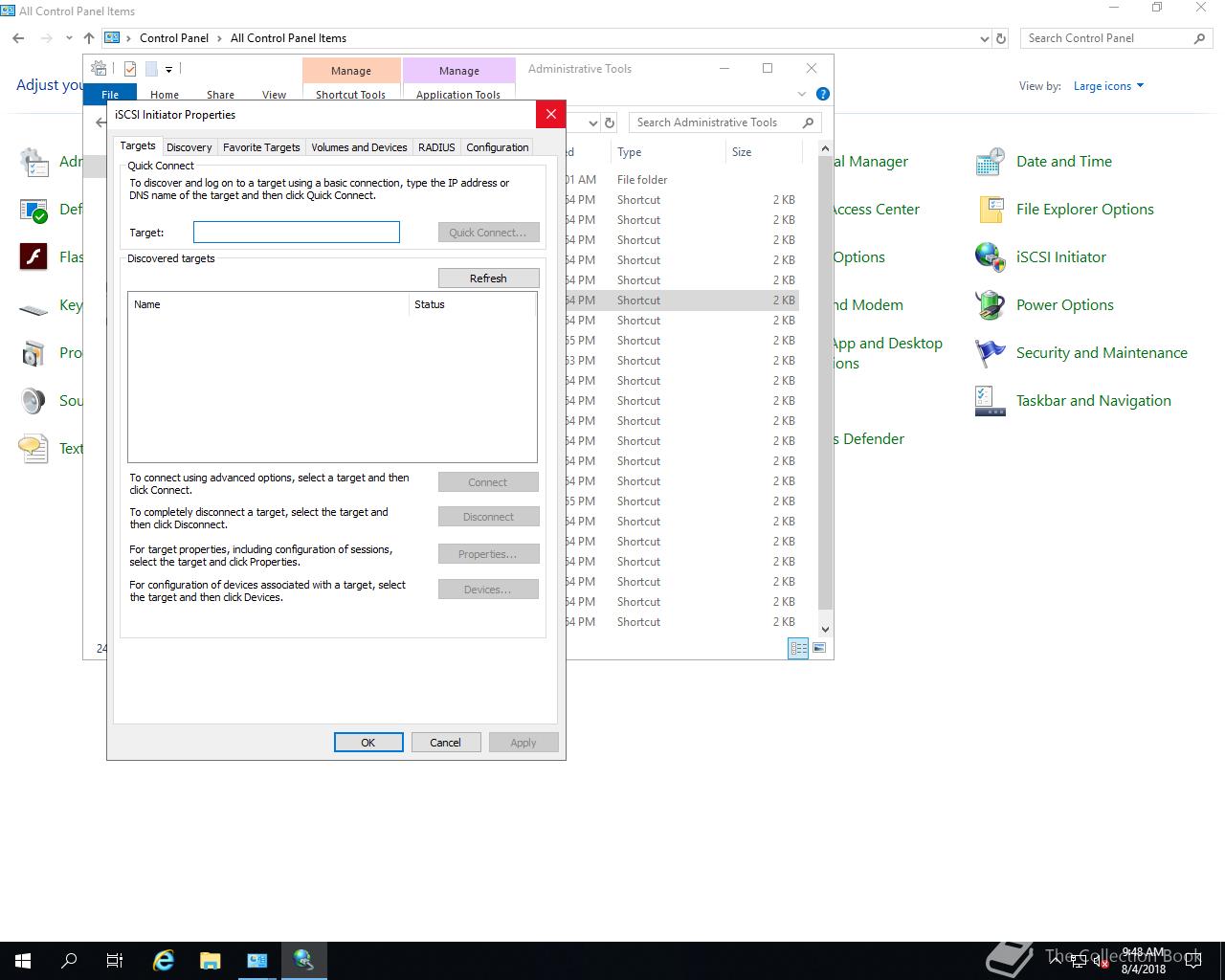Image resolution: width=1225 pixels, height=980 pixels.
Task: Click the Text to Speech icon in Control Panel
Action: pyautogui.click(x=33, y=448)
